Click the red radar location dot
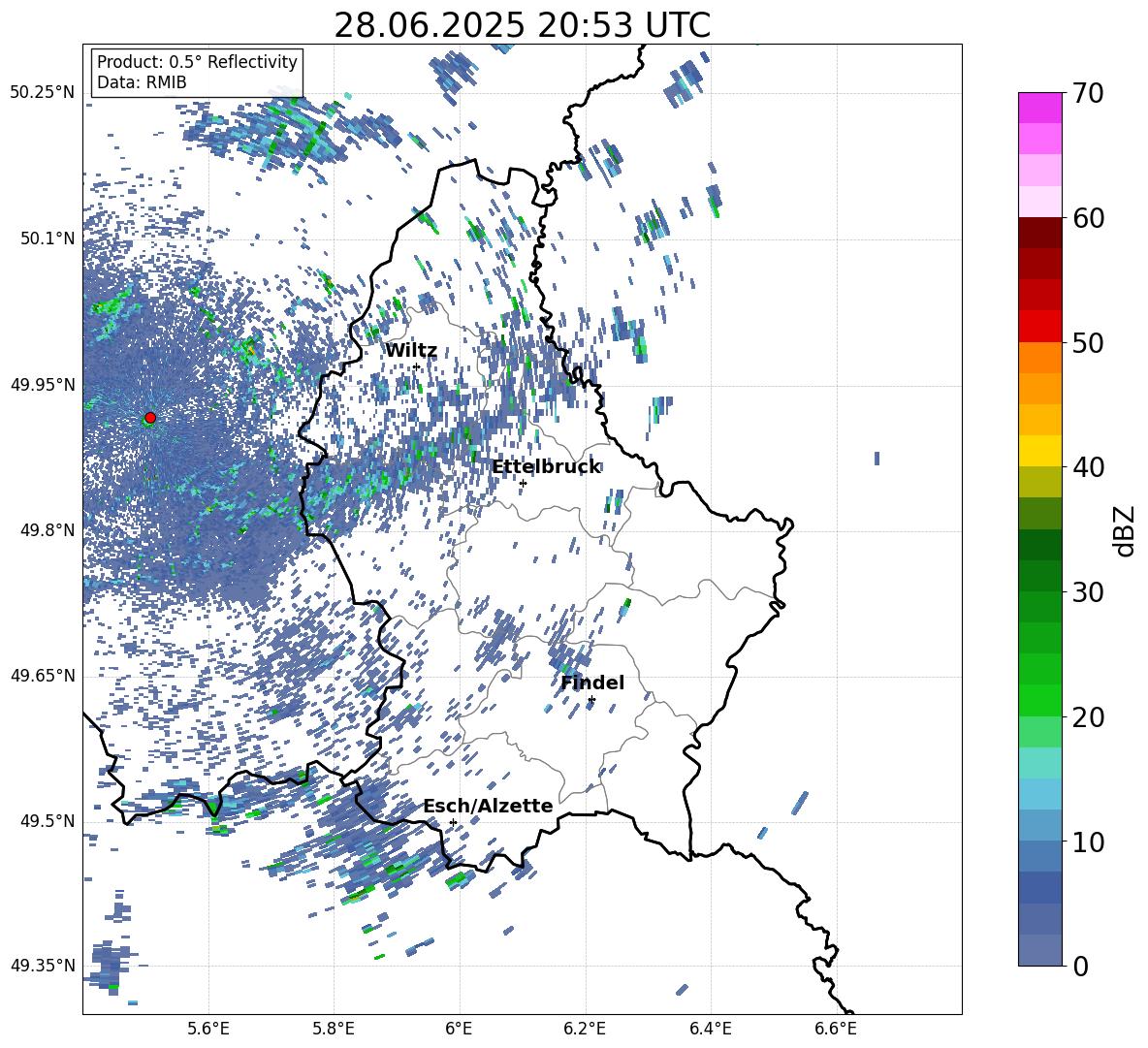The width and height of the screenshot is (1148, 1048). [x=150, y=418]
